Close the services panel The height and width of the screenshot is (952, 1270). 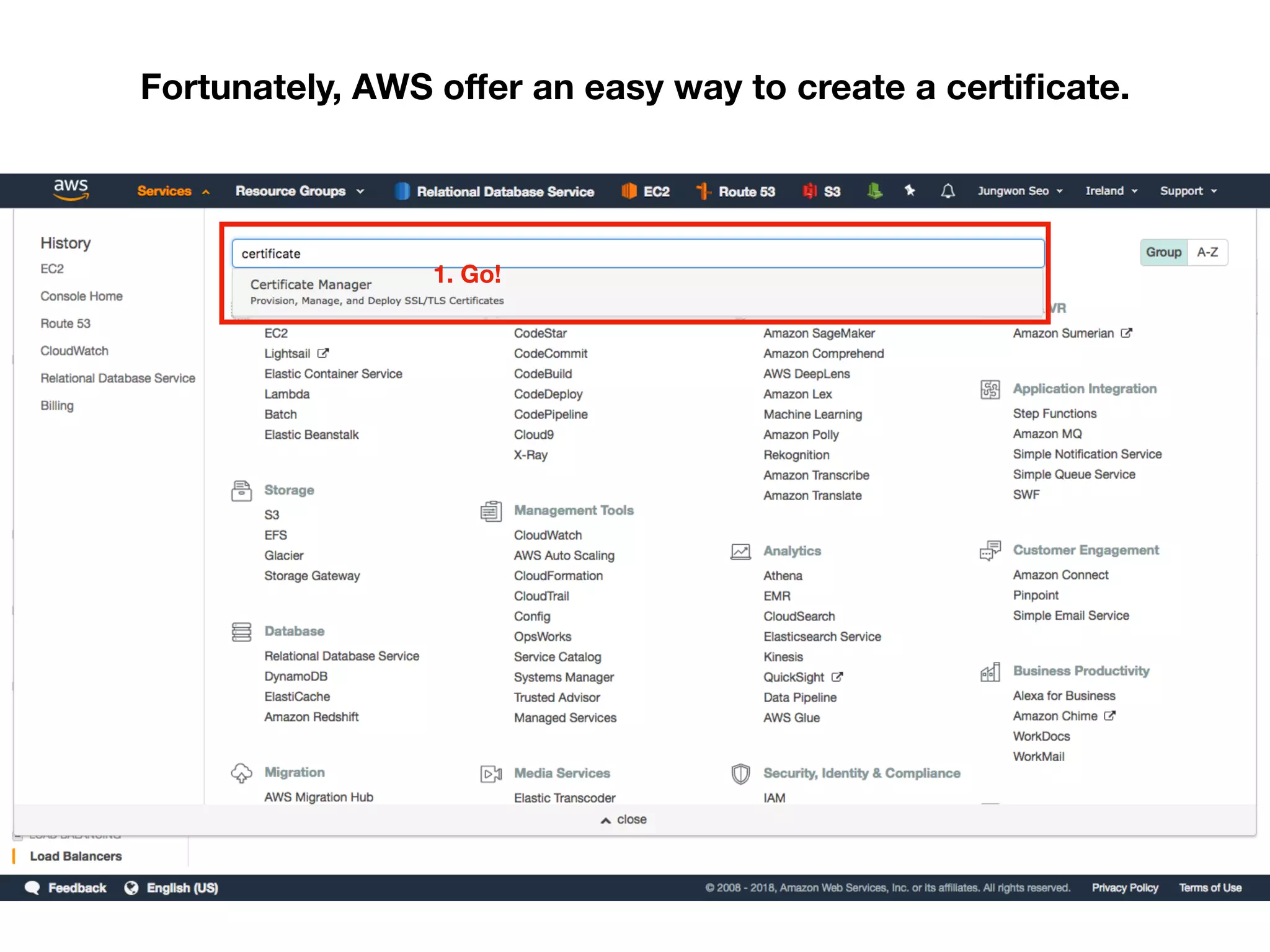(624, 819)
